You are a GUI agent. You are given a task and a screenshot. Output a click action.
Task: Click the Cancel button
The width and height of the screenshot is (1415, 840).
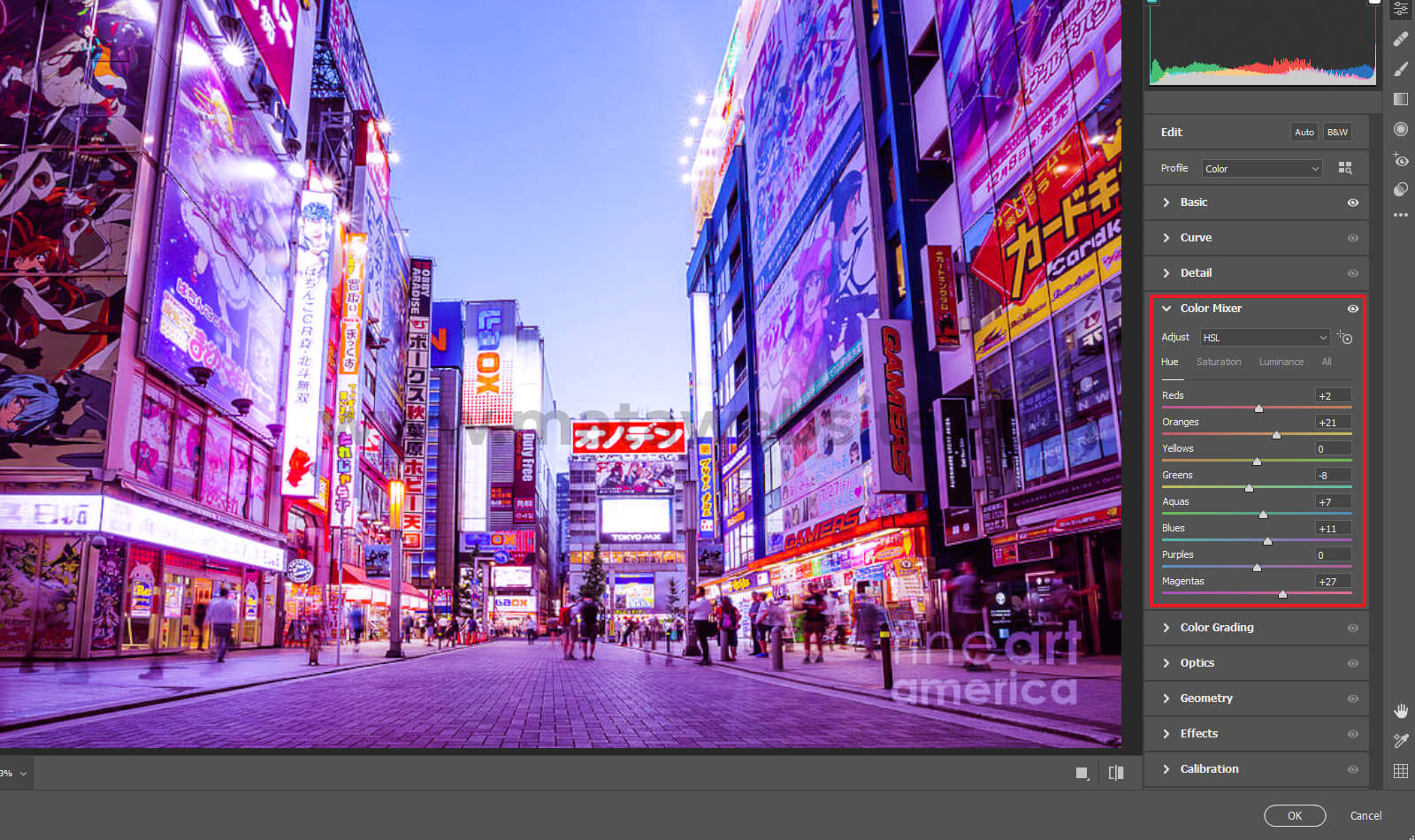click(1365, 816)
